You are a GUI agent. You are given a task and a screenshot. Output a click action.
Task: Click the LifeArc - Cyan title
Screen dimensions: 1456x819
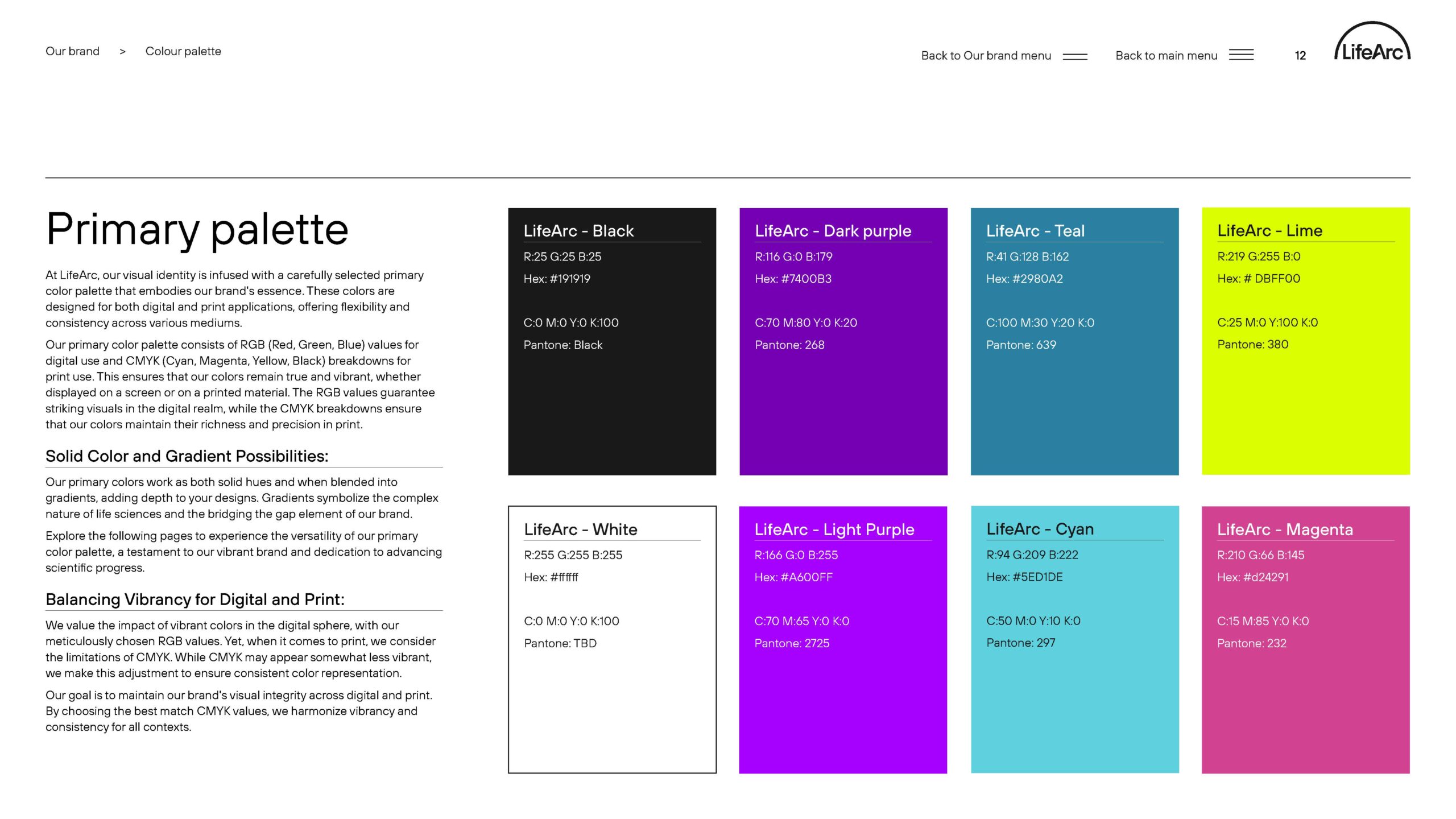point(1040,529)
